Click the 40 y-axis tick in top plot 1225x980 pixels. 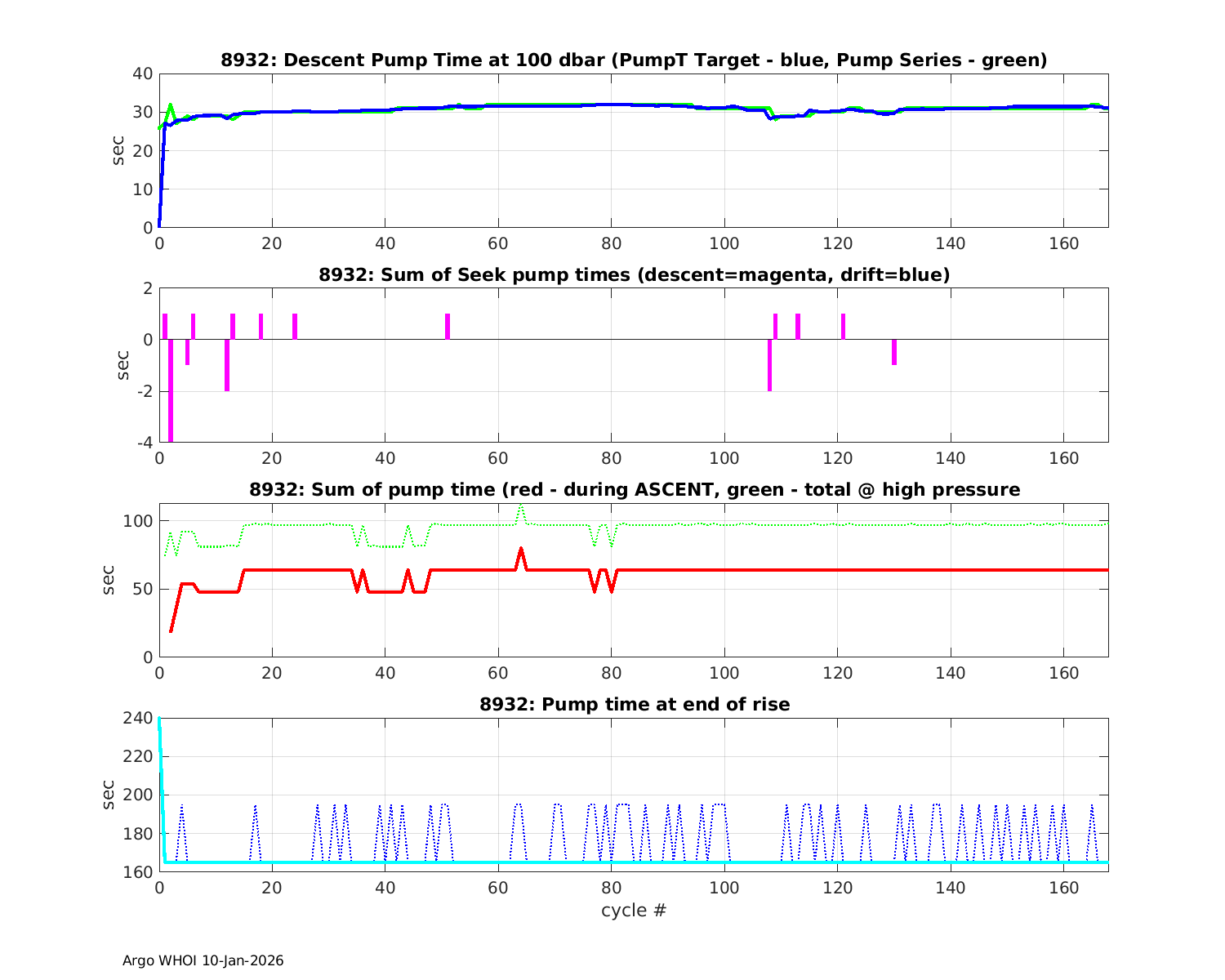tap(143, 73)
